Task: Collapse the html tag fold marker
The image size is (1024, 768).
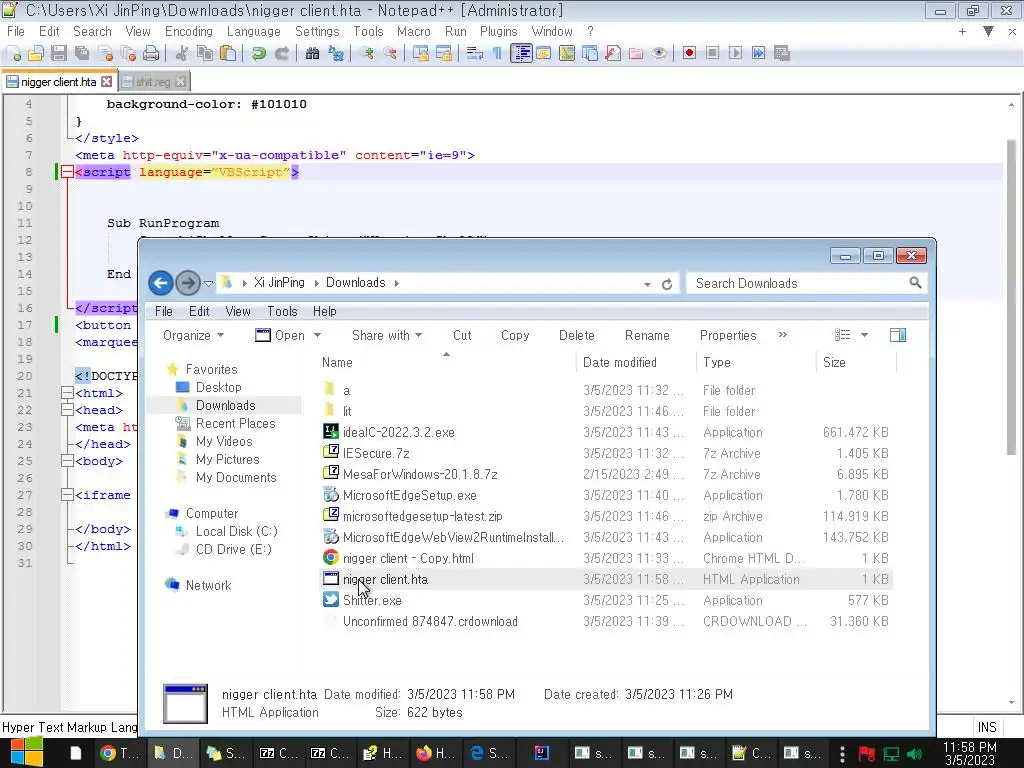Action: point(67,393)
